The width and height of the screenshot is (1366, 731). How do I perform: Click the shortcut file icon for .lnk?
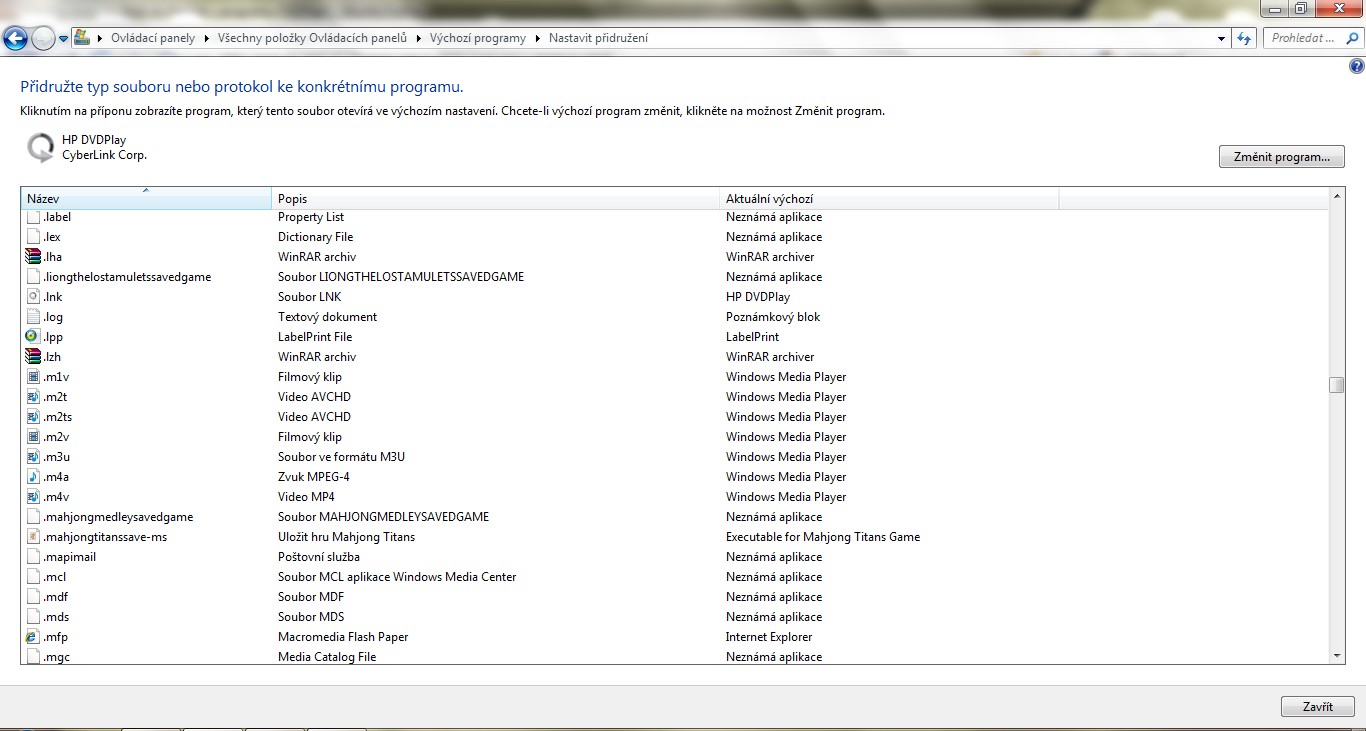tap(32, 297)
